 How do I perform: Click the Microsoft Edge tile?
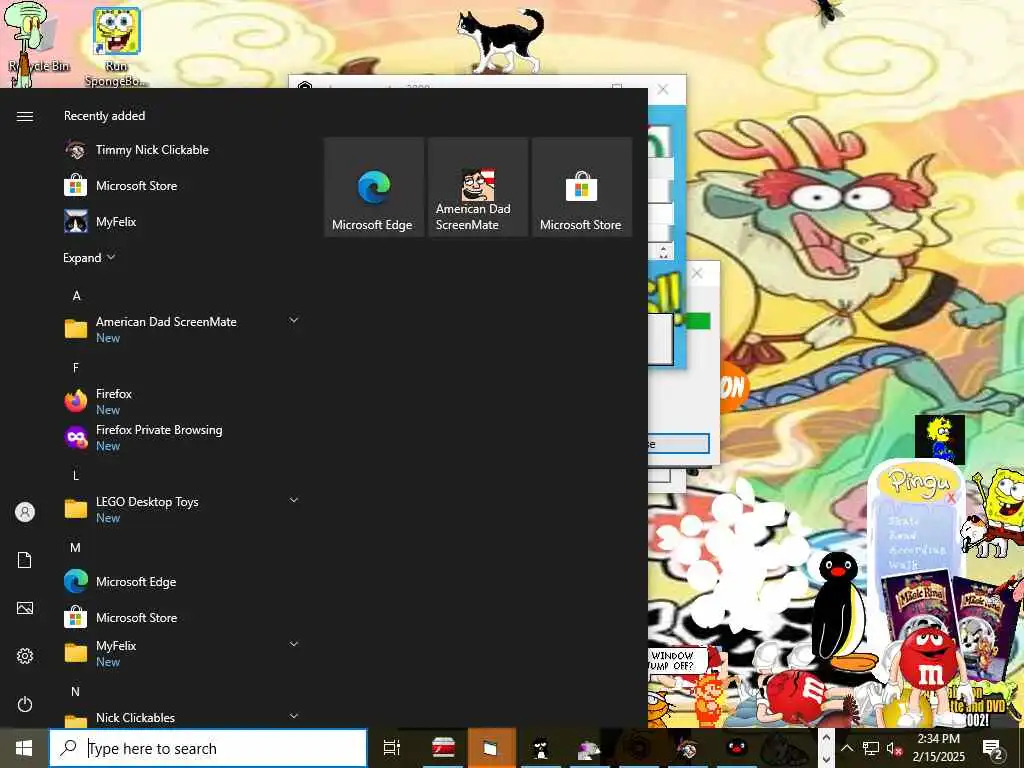click(x=374, y=187)
